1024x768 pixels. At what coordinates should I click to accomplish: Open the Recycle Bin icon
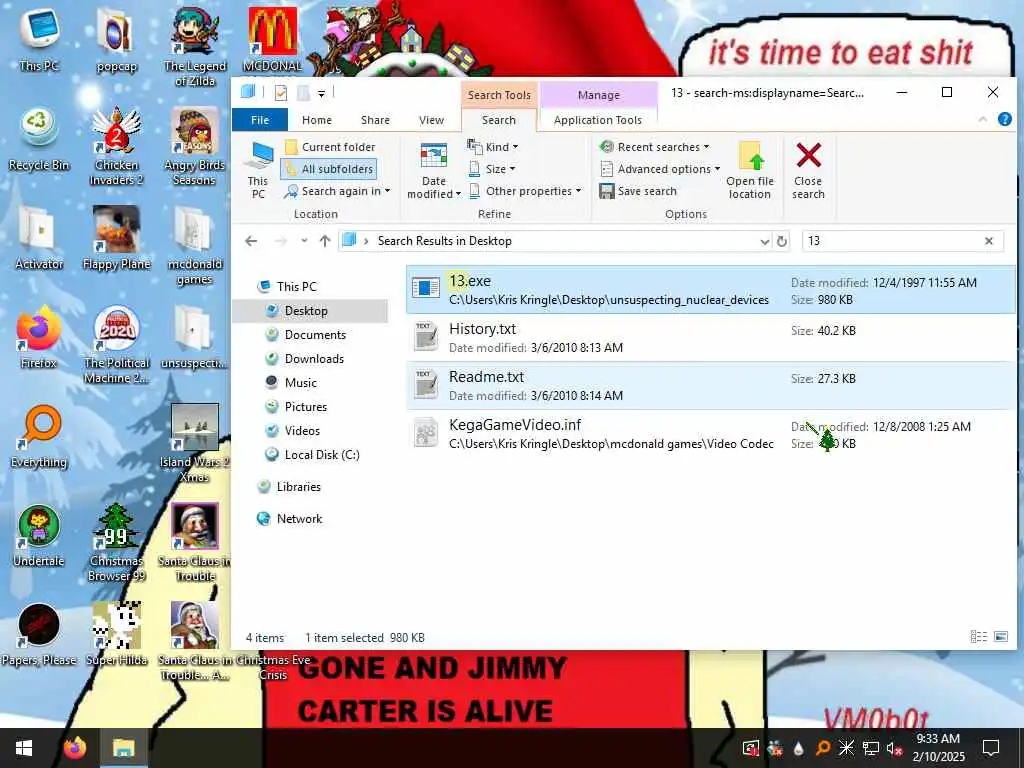click(39, 138)
